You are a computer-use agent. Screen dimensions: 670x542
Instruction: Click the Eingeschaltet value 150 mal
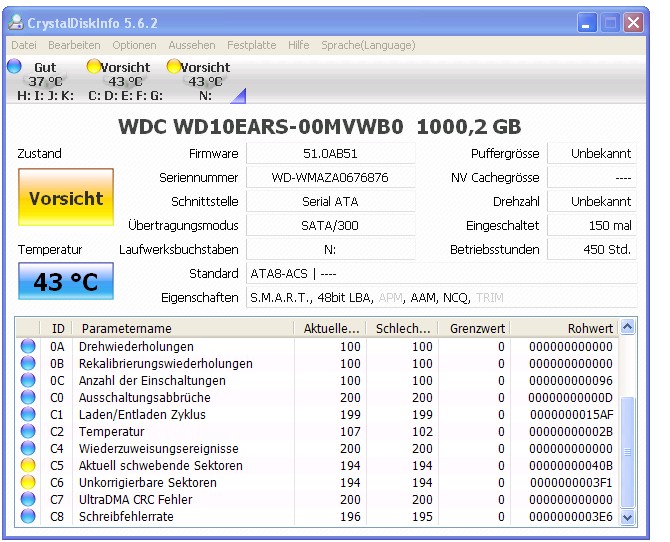click(x=592, y=225)
